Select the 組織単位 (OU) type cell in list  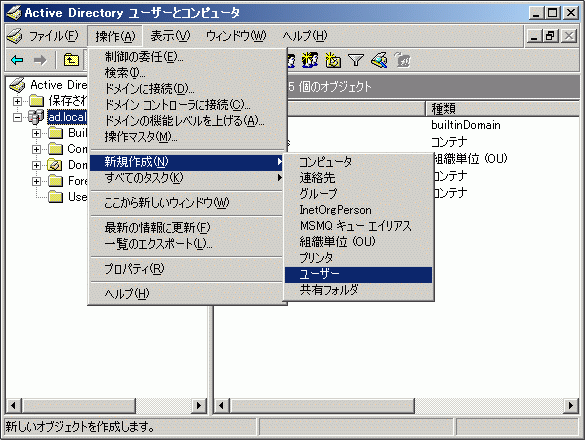[470, 159]
